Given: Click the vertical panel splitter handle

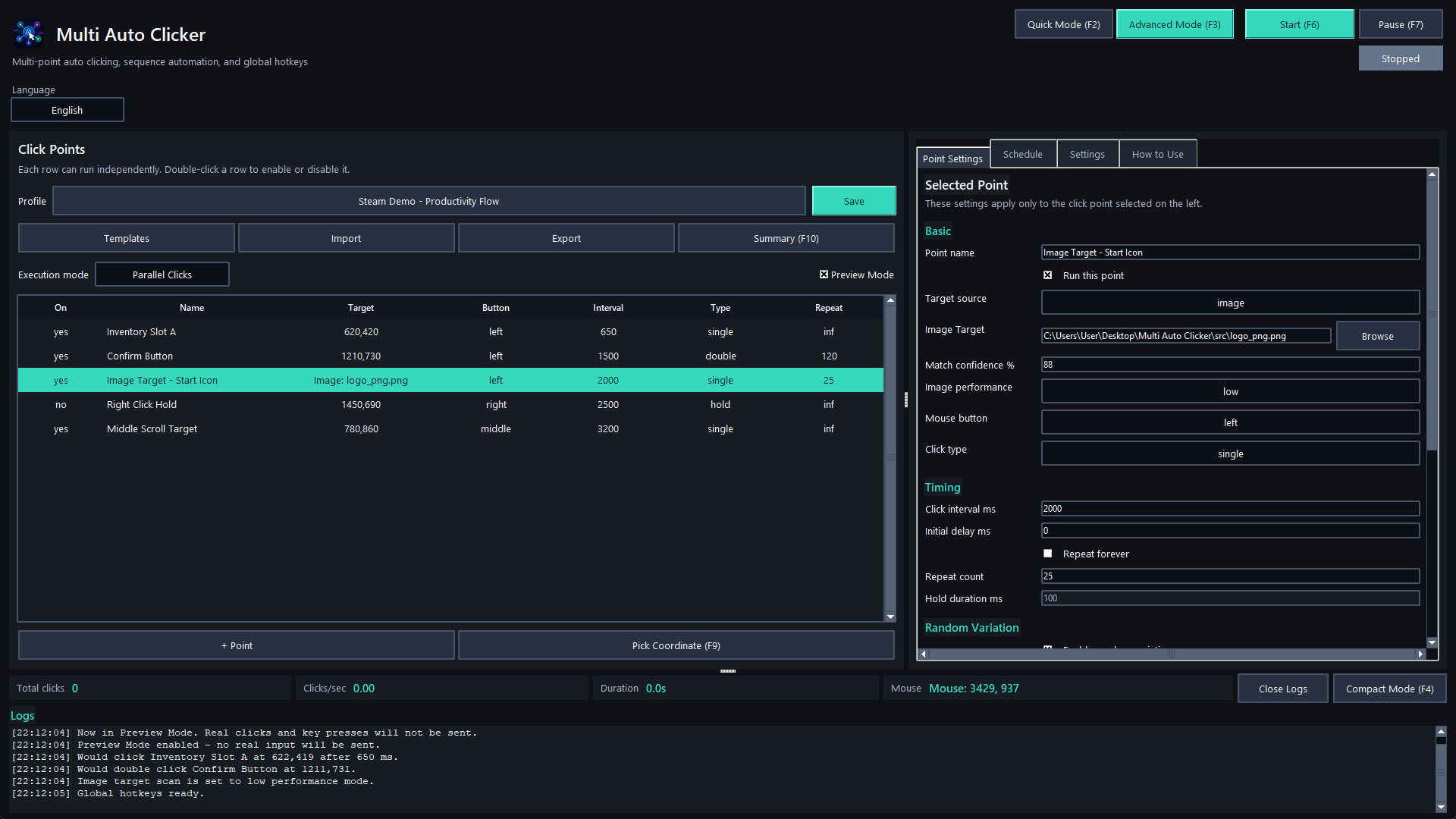Looking at the screenshot, I should [906, 400].
